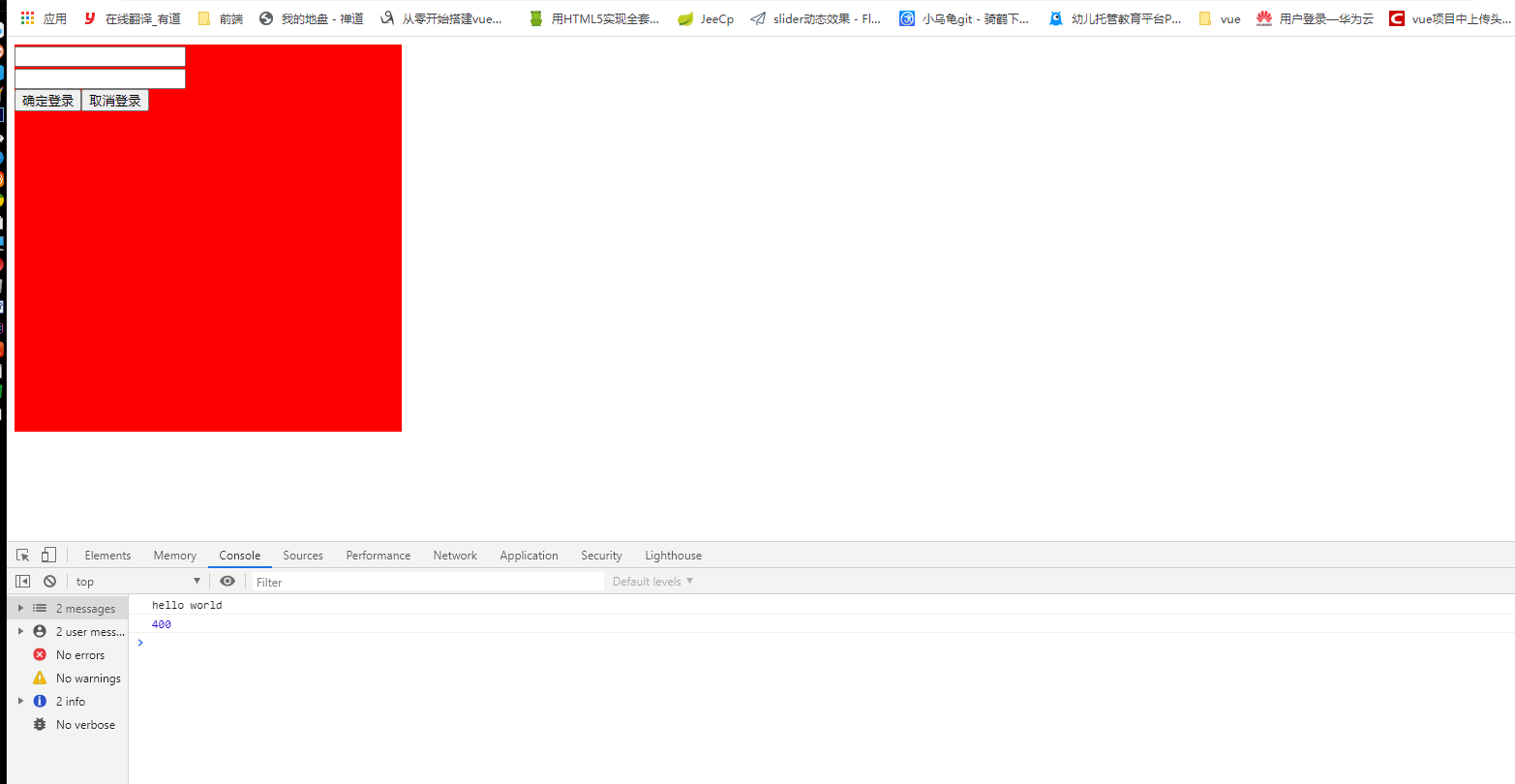Open the 前端 bookmarks folder
This screenshot has height=784, width=1515.
[220, 18]
